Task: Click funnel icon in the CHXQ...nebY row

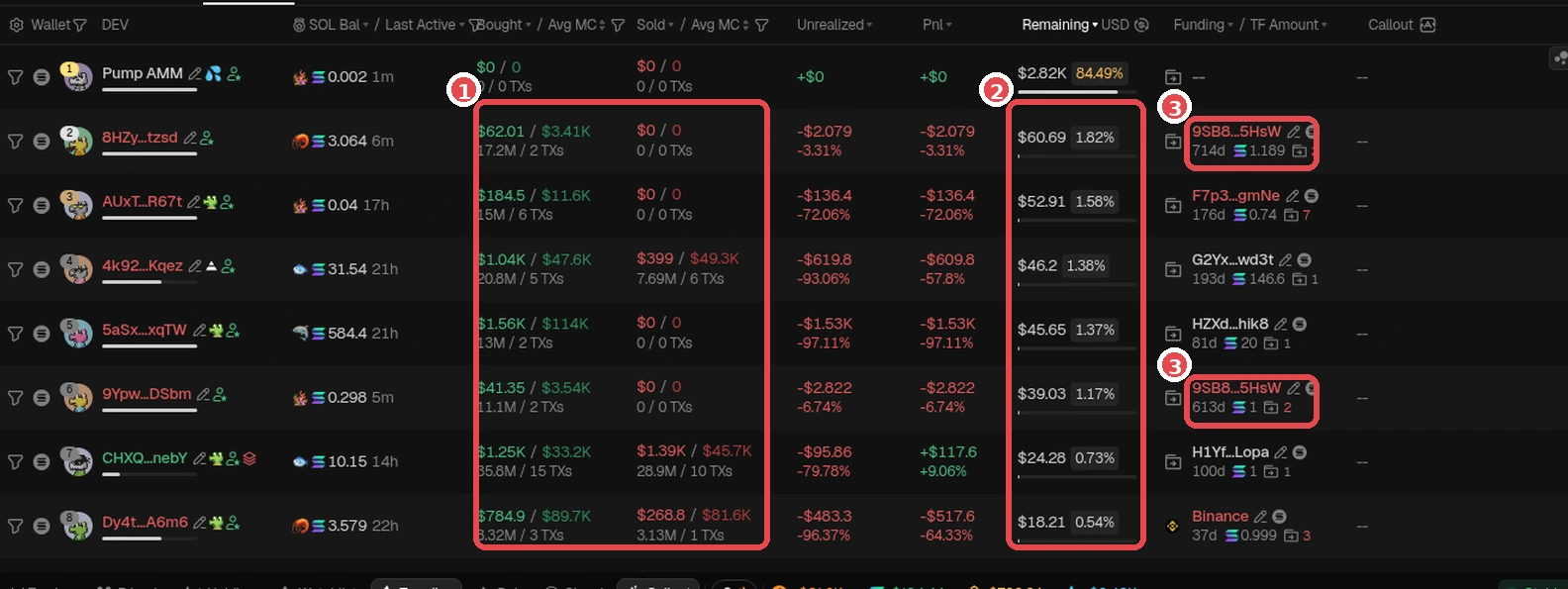Action: 15,461
